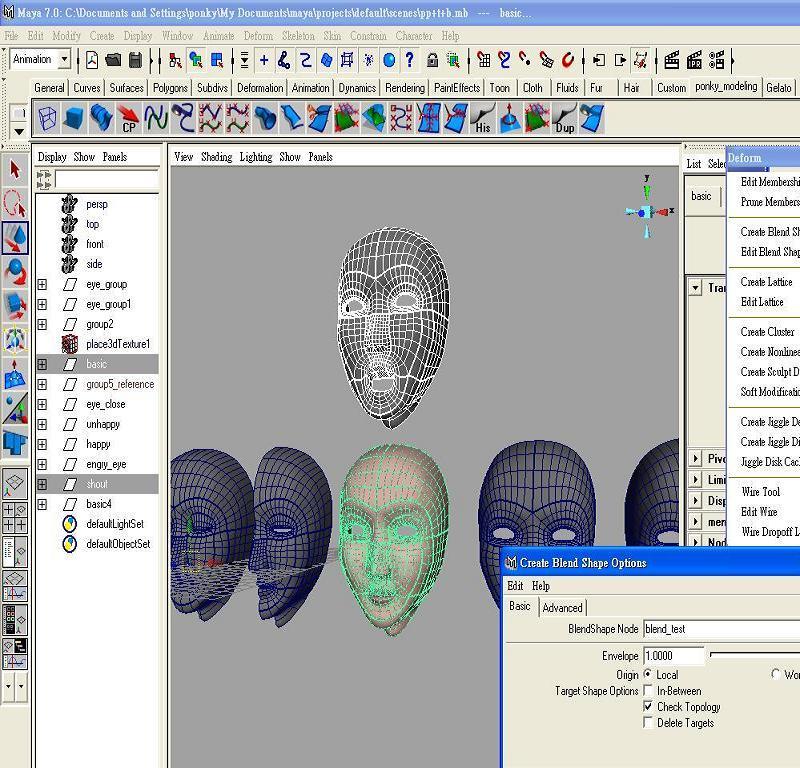The image size is (800, 768).
Task: Click the Open Scene folder icon
Action: coord(113,60)
